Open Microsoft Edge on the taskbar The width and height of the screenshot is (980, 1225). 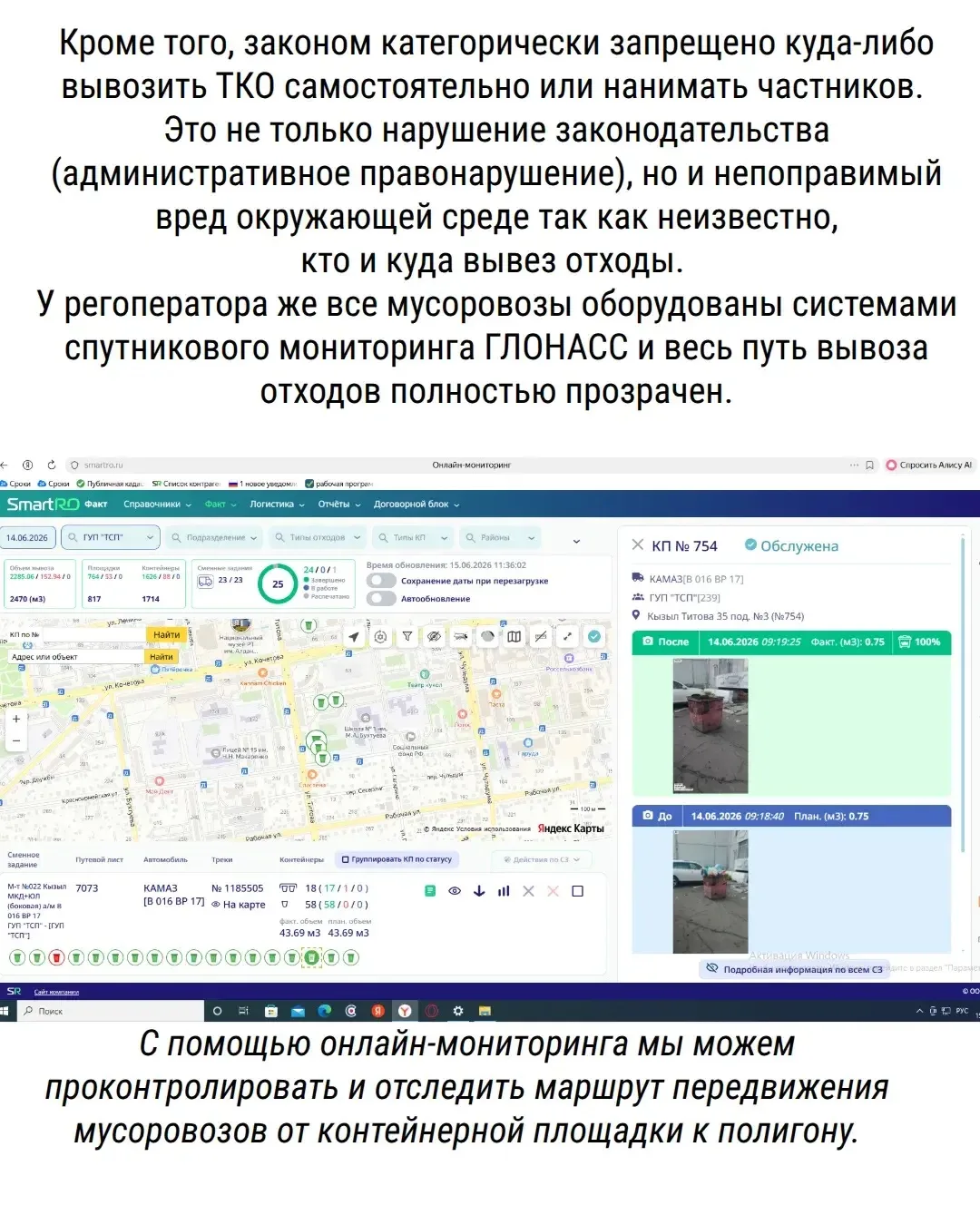pyautogui.click(x=324, y=1011)
